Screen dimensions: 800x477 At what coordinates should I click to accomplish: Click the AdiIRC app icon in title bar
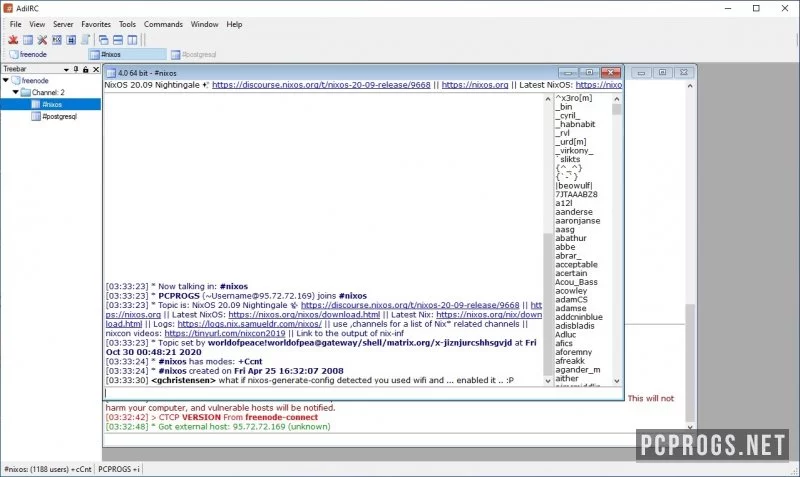coord(8,8)
